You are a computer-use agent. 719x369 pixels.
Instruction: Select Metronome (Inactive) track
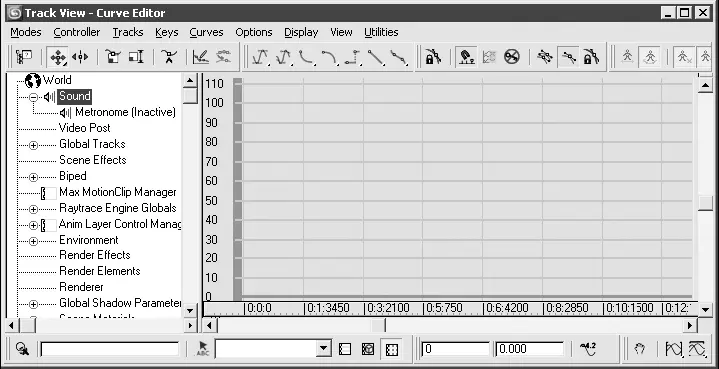coord(125,112)
